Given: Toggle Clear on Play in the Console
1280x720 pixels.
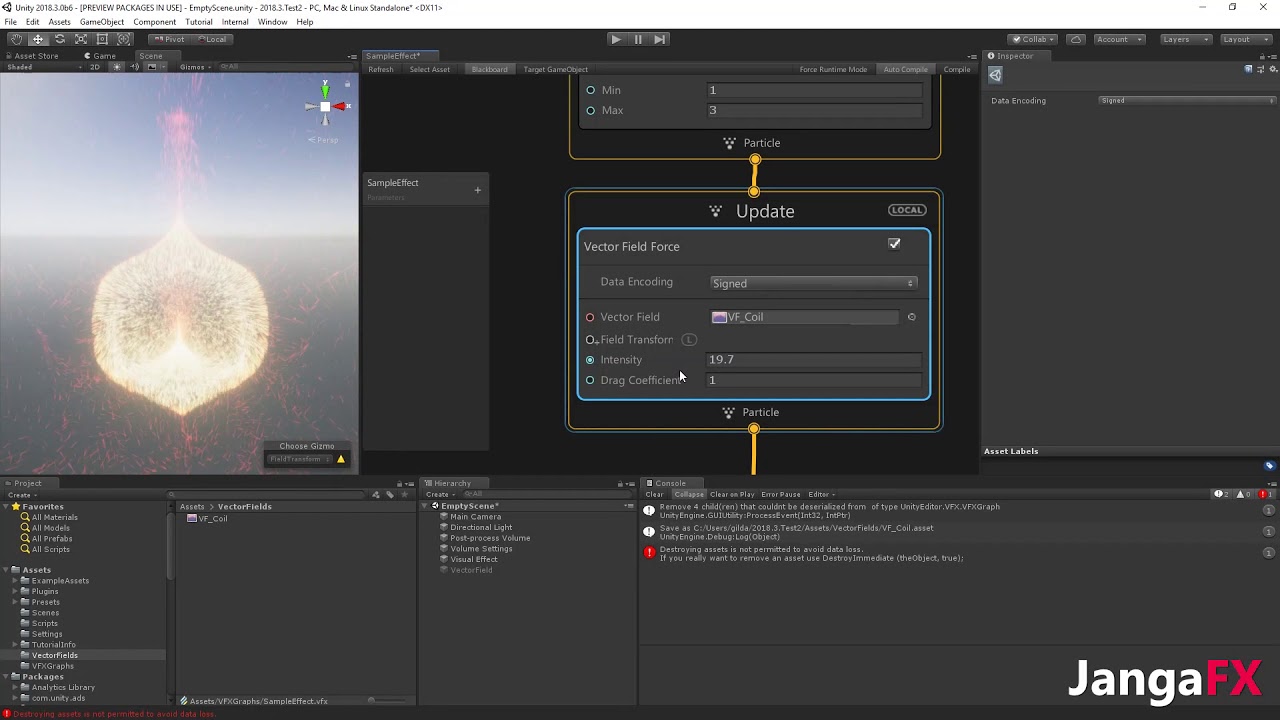Looking at the screenshot, I should pyautogui.click(x=732, y=494).
